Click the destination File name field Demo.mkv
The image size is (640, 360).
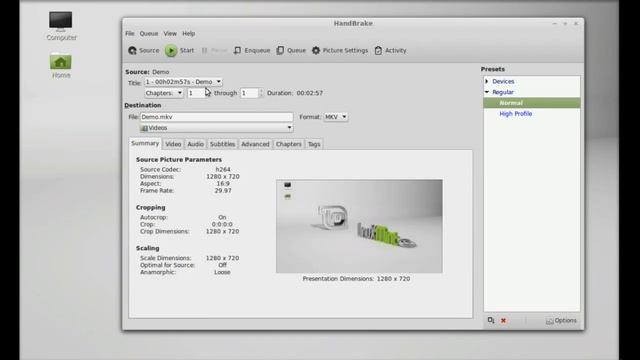click(x=216, y=117)
